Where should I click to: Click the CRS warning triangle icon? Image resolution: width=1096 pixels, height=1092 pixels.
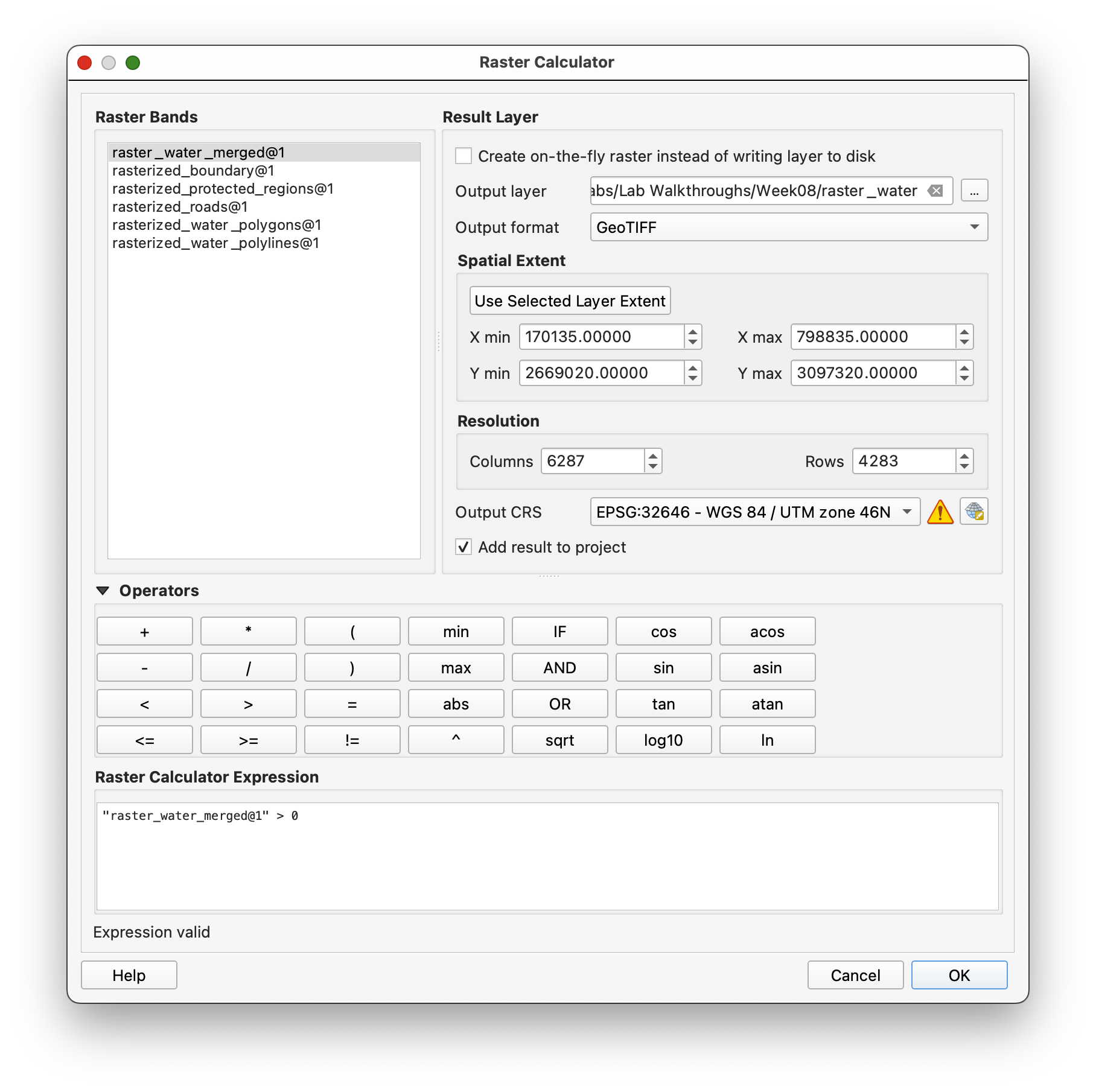940,512
